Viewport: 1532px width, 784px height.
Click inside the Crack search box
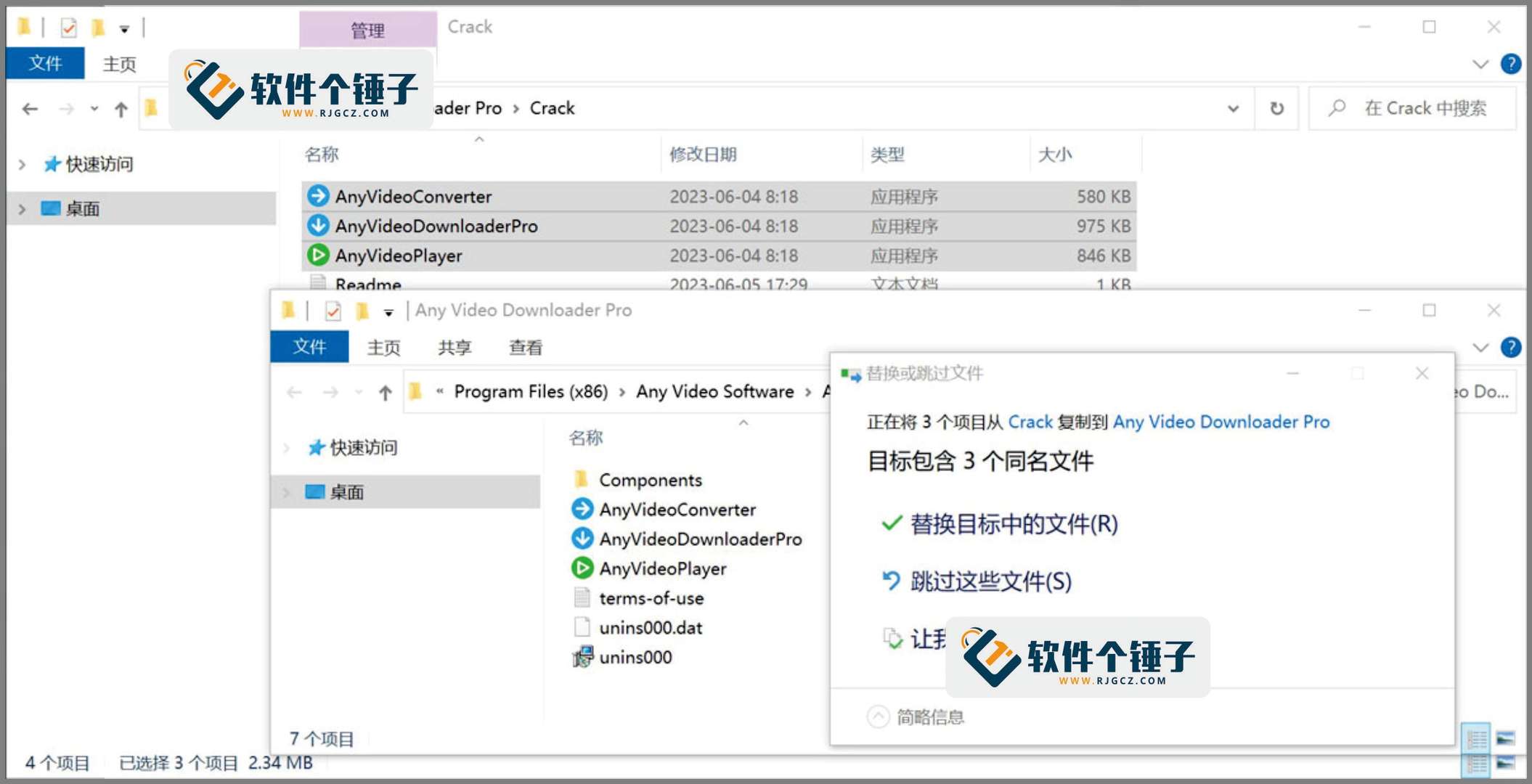coord(1423,108)
